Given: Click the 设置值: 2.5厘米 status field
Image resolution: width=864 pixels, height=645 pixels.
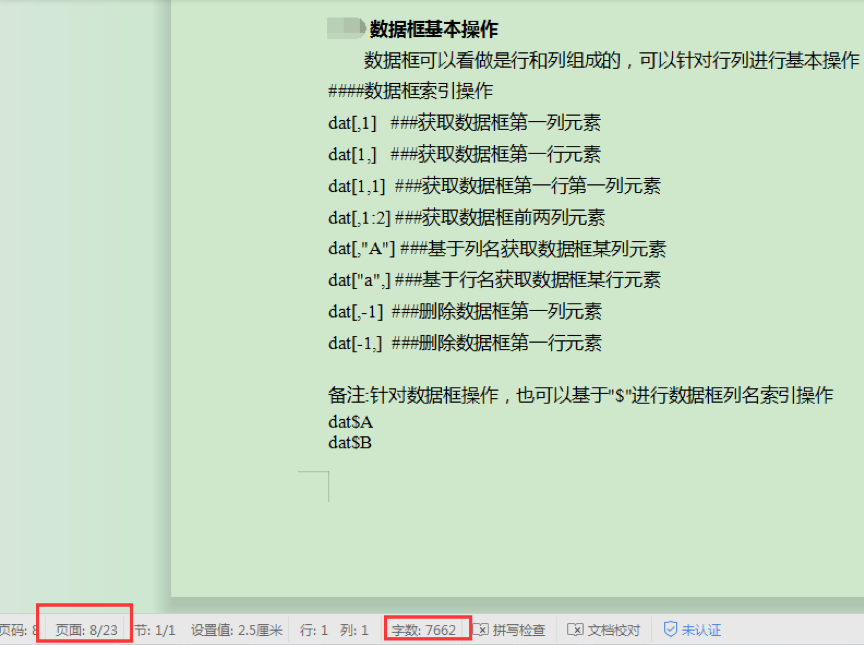Looking at the screenshot, I should pos(237,630).
